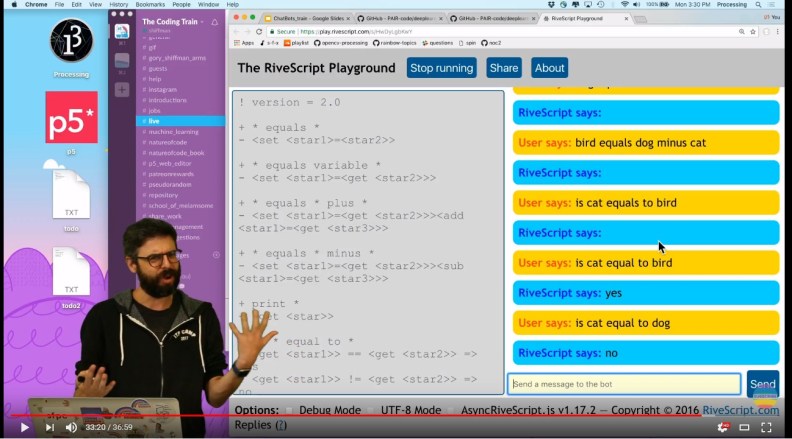Enter fullscreen in the video player

coord(766,427)
